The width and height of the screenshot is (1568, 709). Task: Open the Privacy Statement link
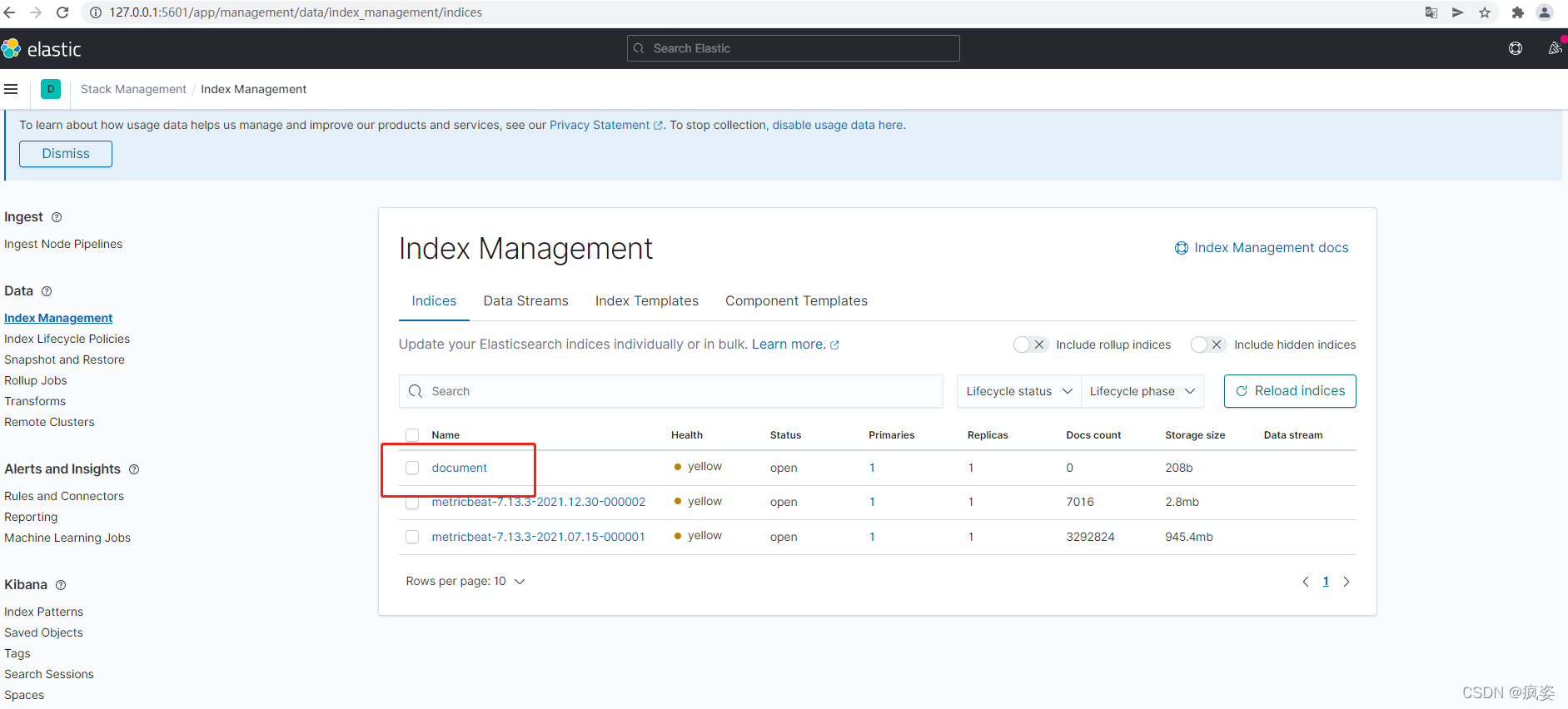click(x=606, y=125)
